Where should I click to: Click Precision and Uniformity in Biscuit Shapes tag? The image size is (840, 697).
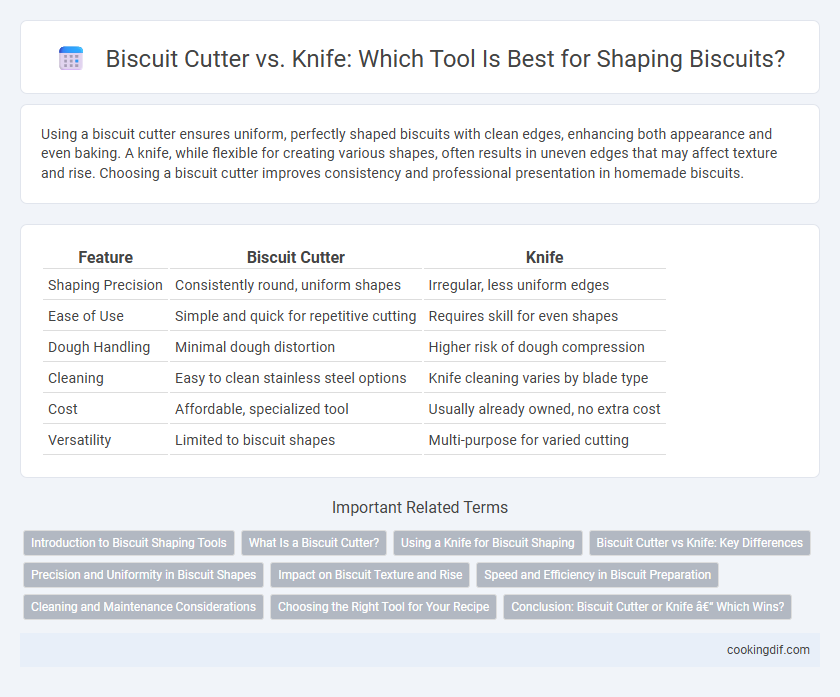pos(144,575)
